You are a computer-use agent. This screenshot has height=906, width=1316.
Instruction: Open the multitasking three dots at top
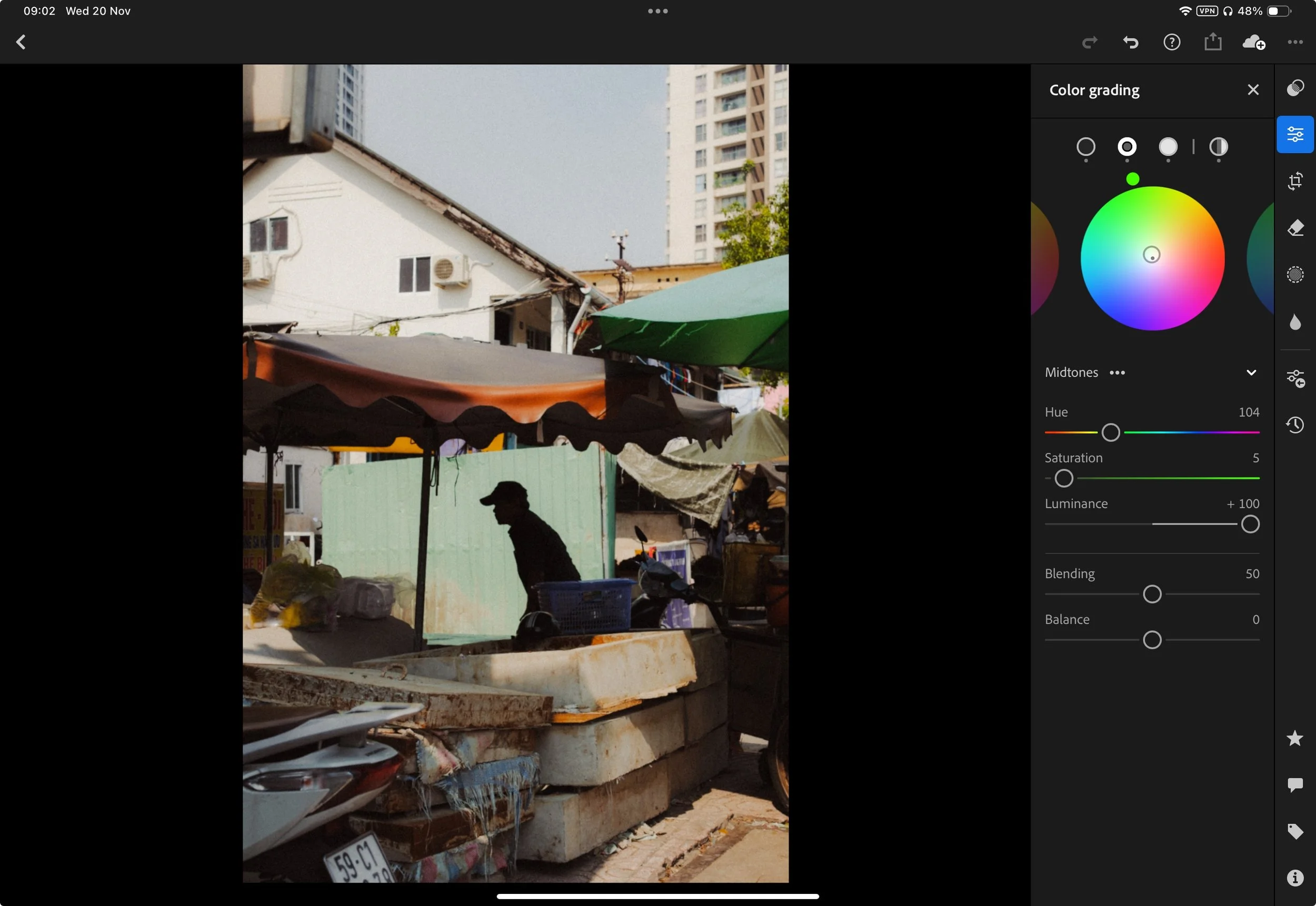click(657, 11)
